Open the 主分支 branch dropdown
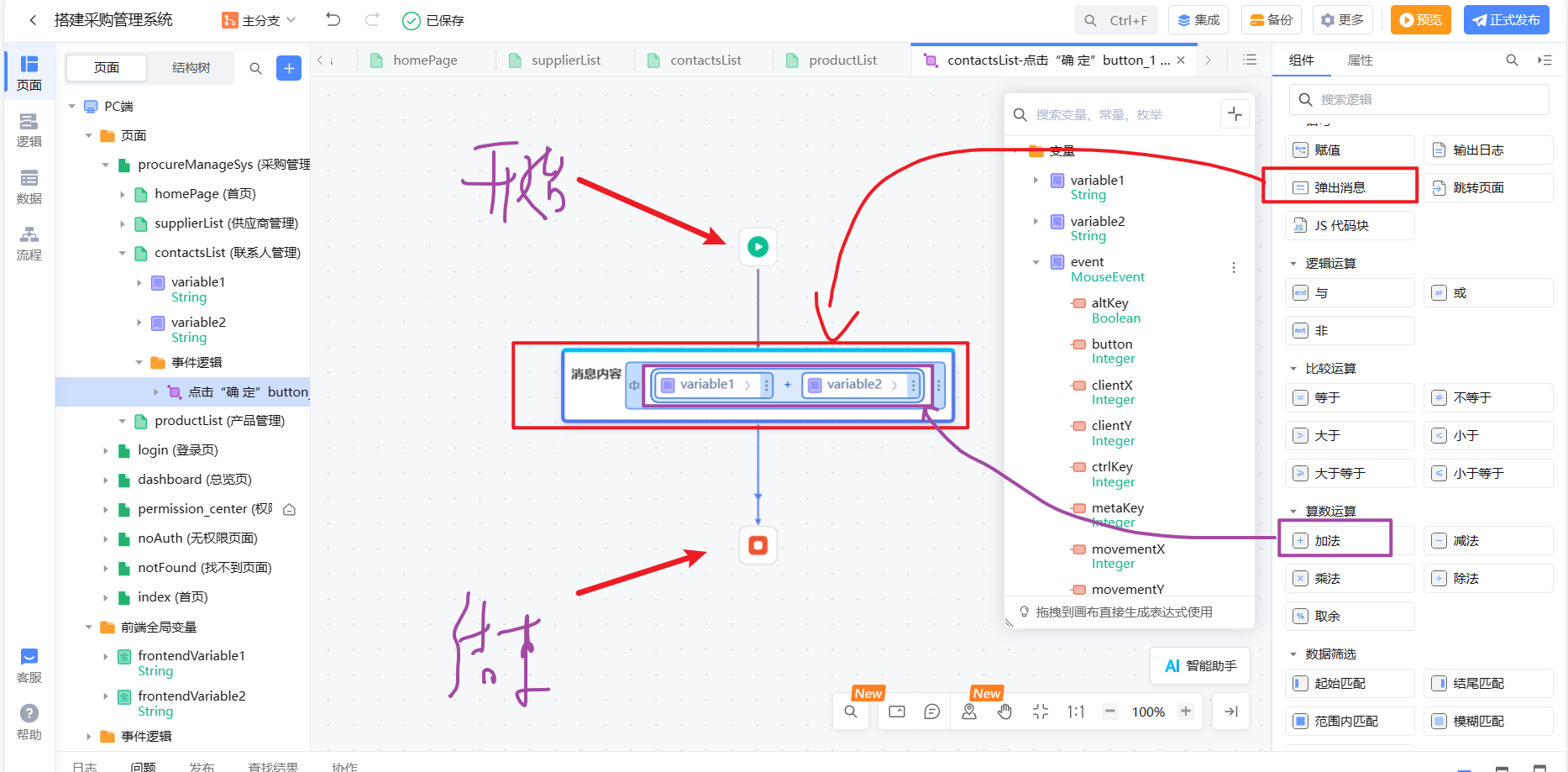 point(260,20)
